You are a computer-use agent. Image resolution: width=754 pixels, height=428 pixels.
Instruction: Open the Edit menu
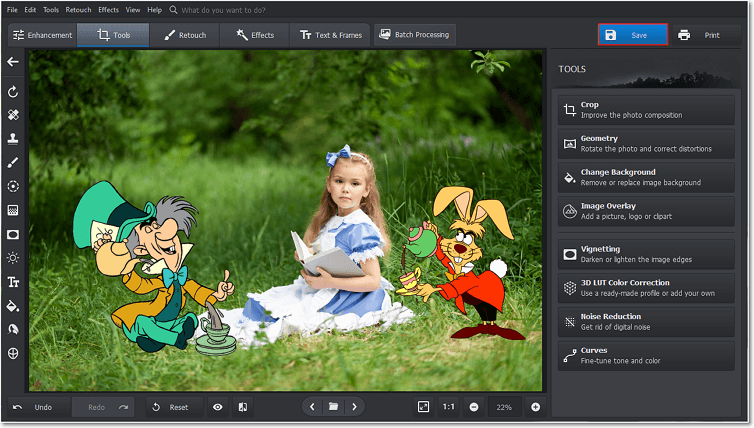30,10
